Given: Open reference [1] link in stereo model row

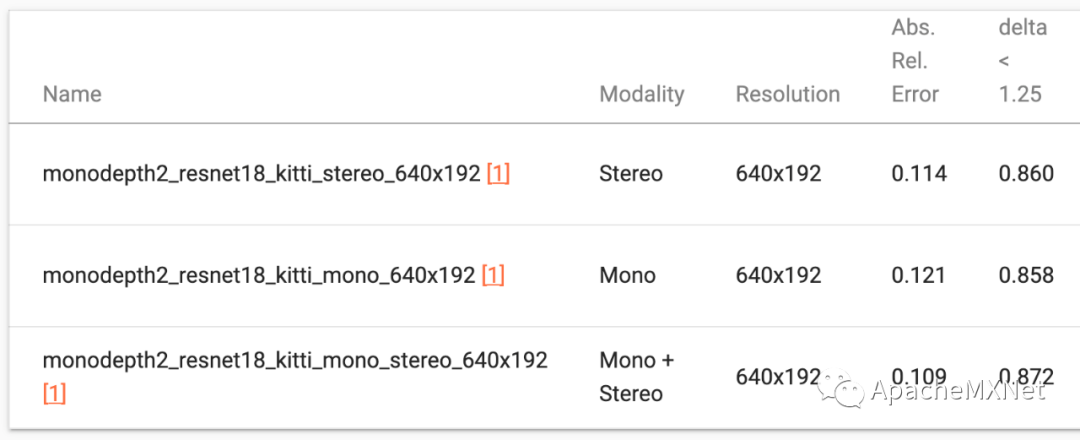Looking at the screenshot, I should [x=498, y=174].
